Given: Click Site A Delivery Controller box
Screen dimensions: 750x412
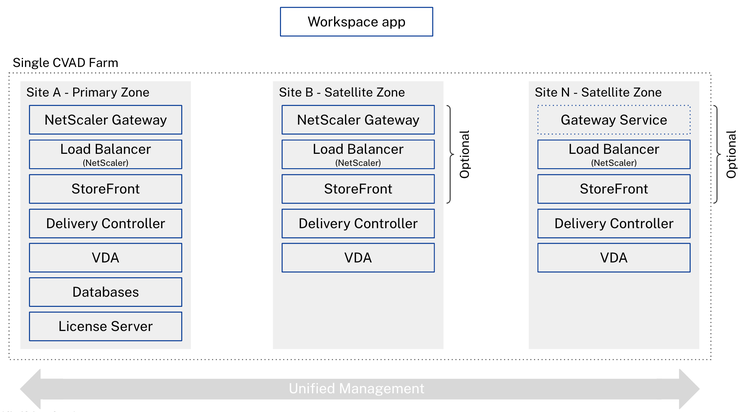Looking at the screenshot, I should point(105,223).
